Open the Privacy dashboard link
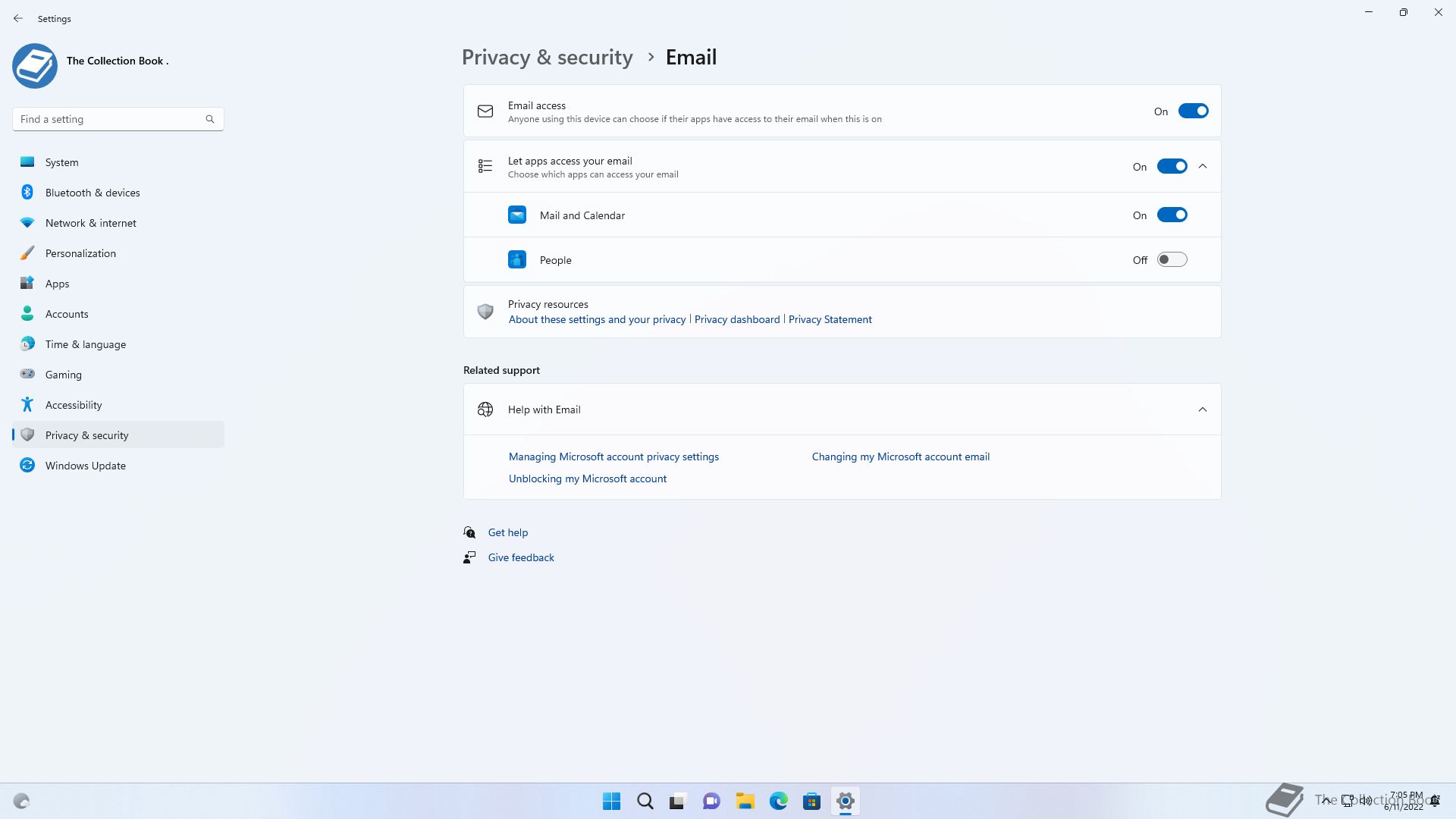1456x819 pixels. click(x=737, y=319)
